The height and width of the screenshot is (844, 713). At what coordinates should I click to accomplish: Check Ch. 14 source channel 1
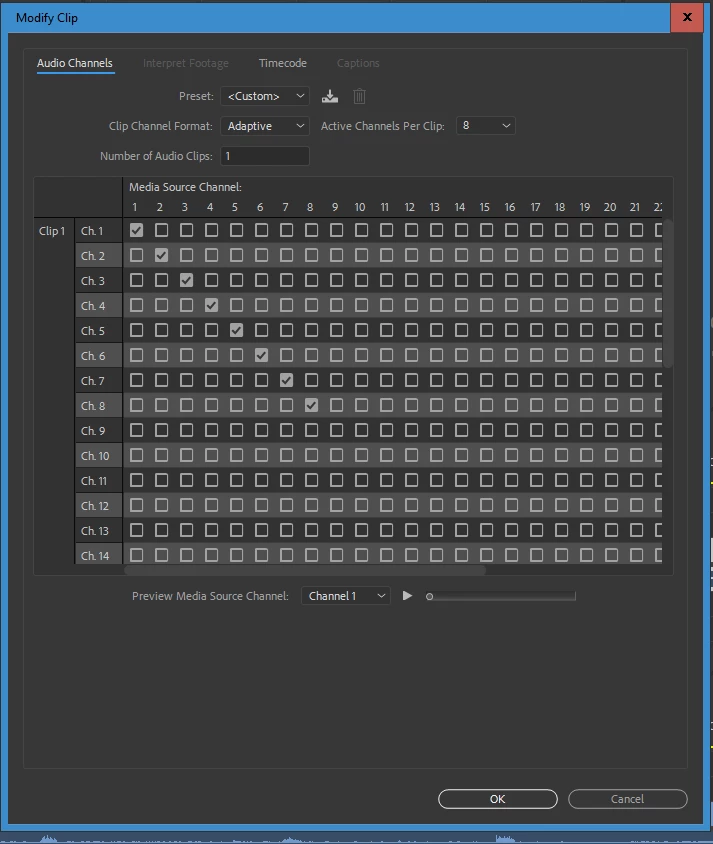coord(137,555)
